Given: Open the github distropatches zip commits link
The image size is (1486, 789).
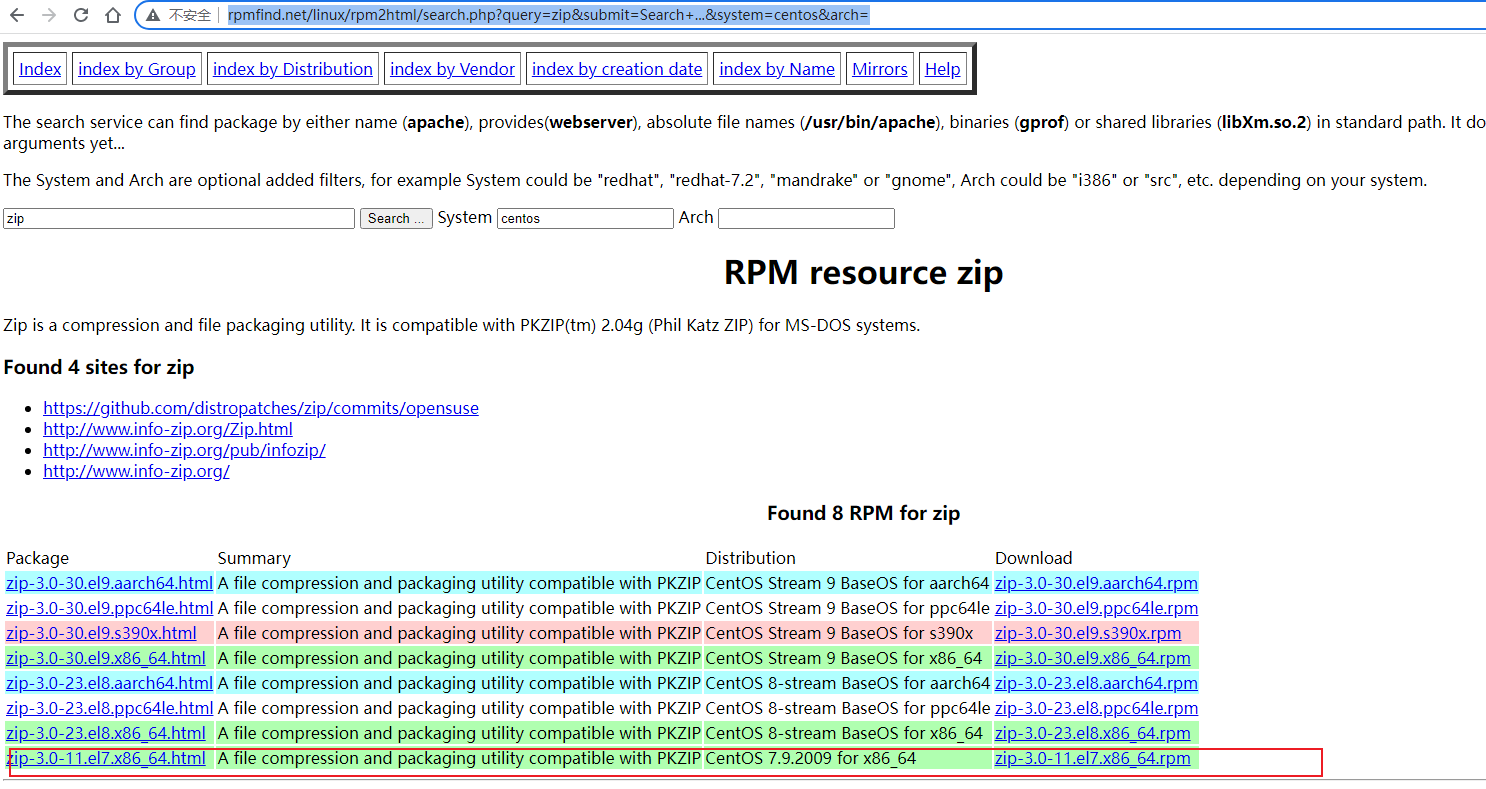Looking at the screenshot, I should pyautogui.click(x=261, y=408).
